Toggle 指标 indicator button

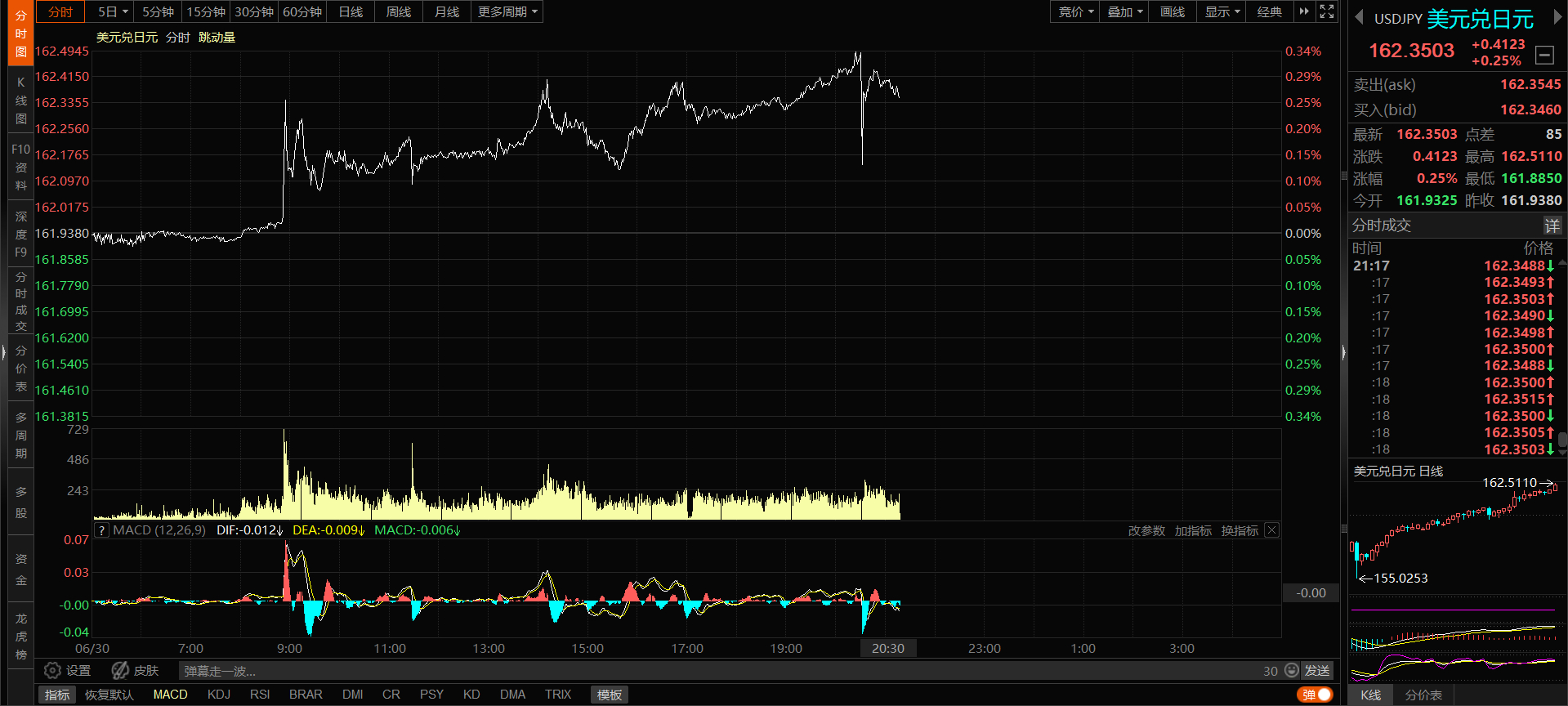point(57,695)
